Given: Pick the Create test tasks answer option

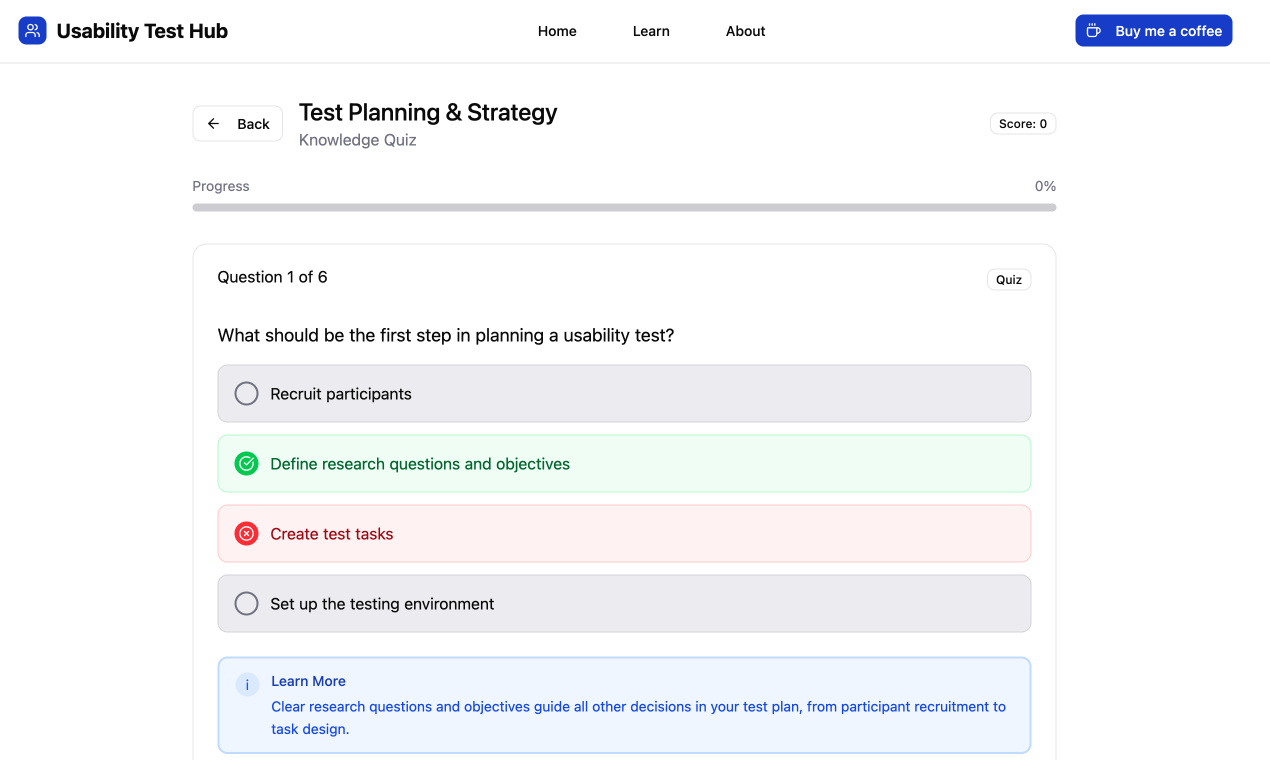Looking at the screenshot, I should (332, 534).
